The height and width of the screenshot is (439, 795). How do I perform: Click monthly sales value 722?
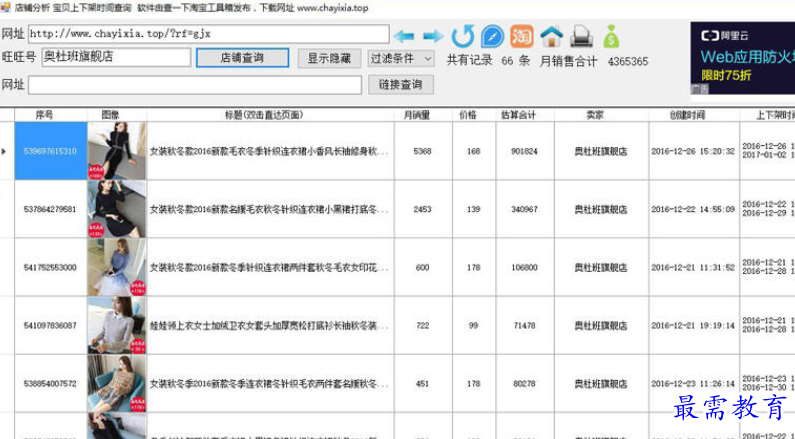click(422, 325)
